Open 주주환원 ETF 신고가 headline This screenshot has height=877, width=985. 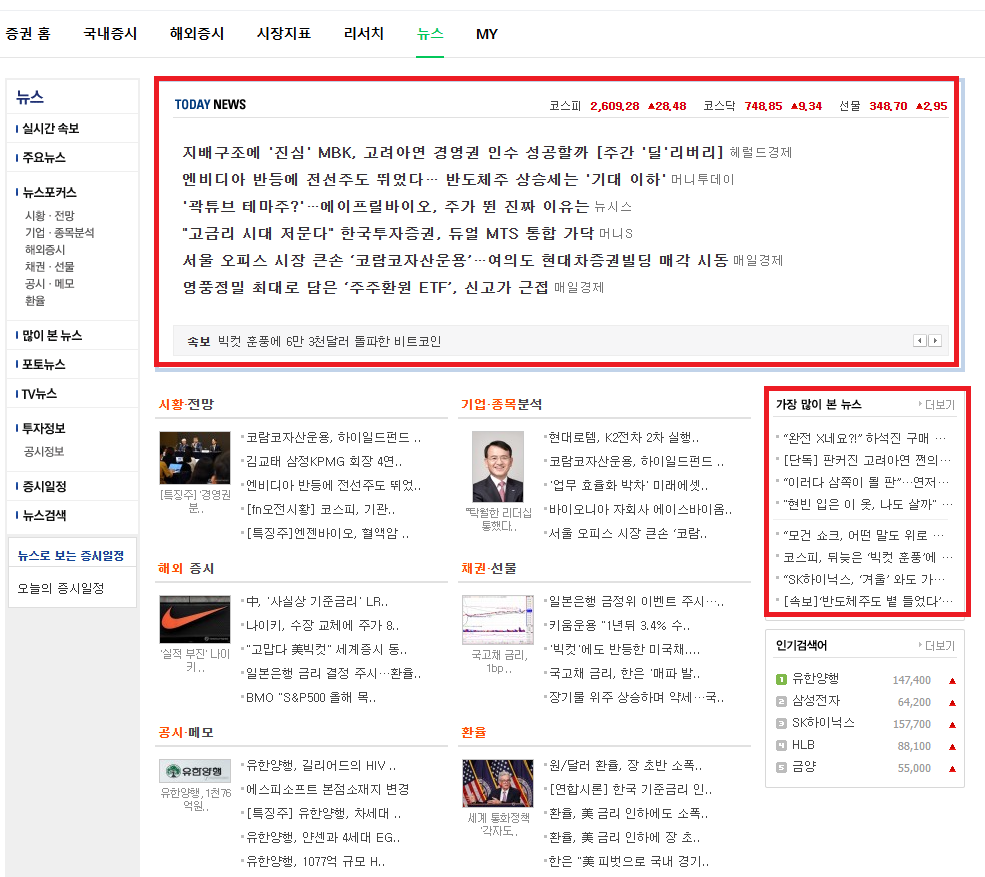click(365, 287)
